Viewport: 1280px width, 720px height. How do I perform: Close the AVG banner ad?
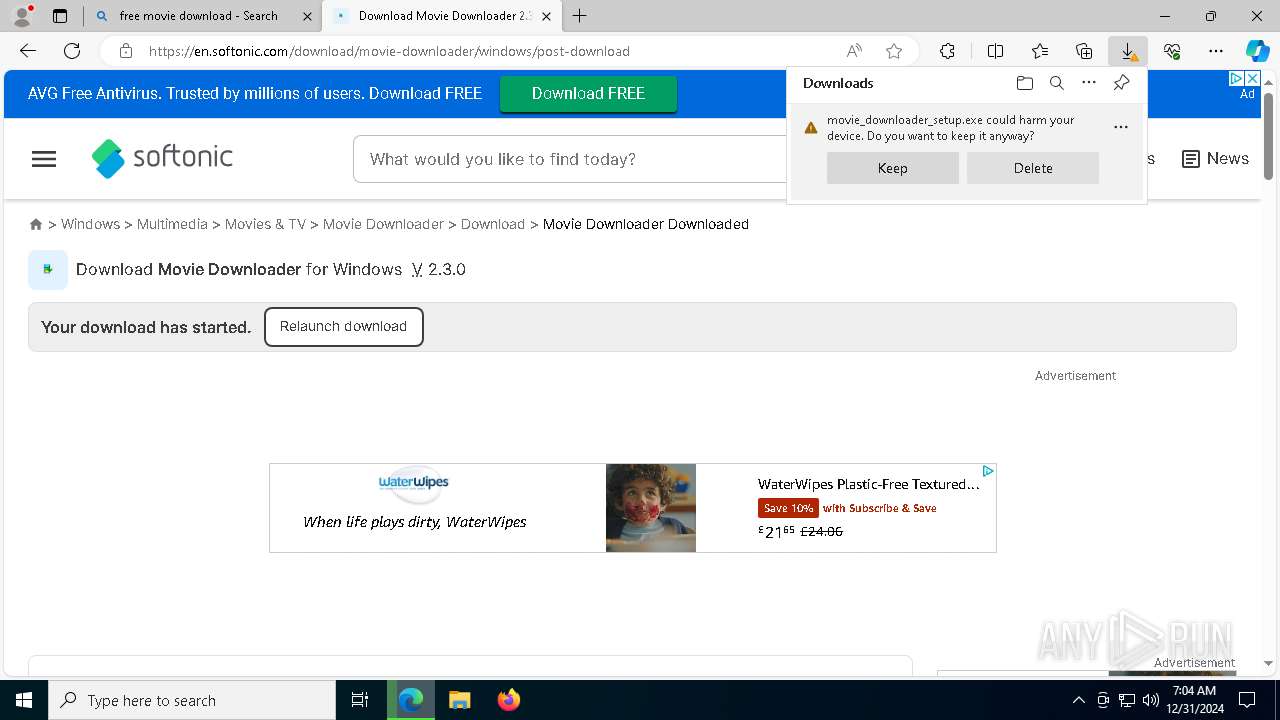1252,78
